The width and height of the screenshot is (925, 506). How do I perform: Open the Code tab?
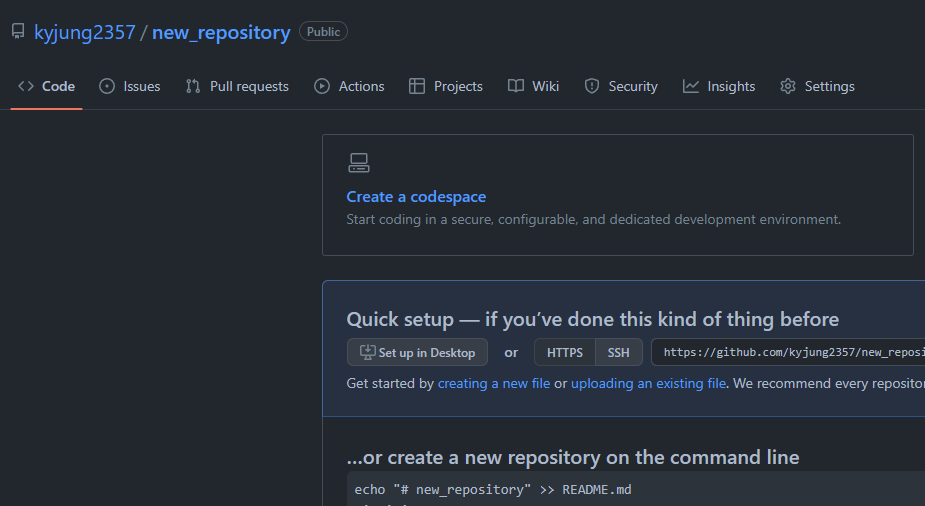point(47,86)
